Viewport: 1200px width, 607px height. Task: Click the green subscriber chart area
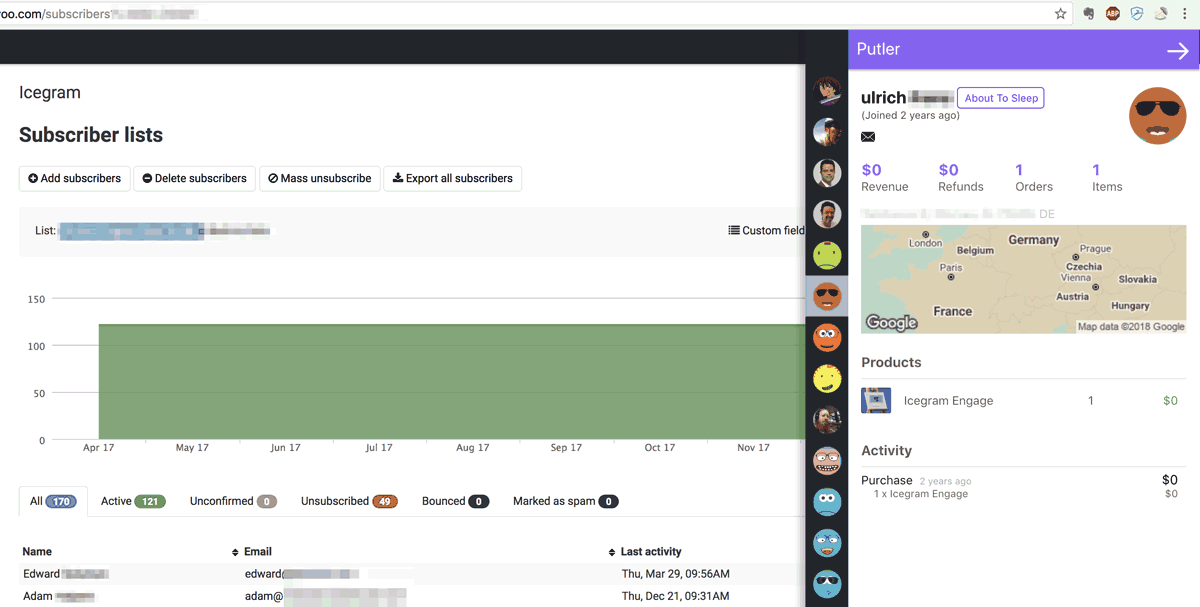pyautogui.click(x=450, y=381)
